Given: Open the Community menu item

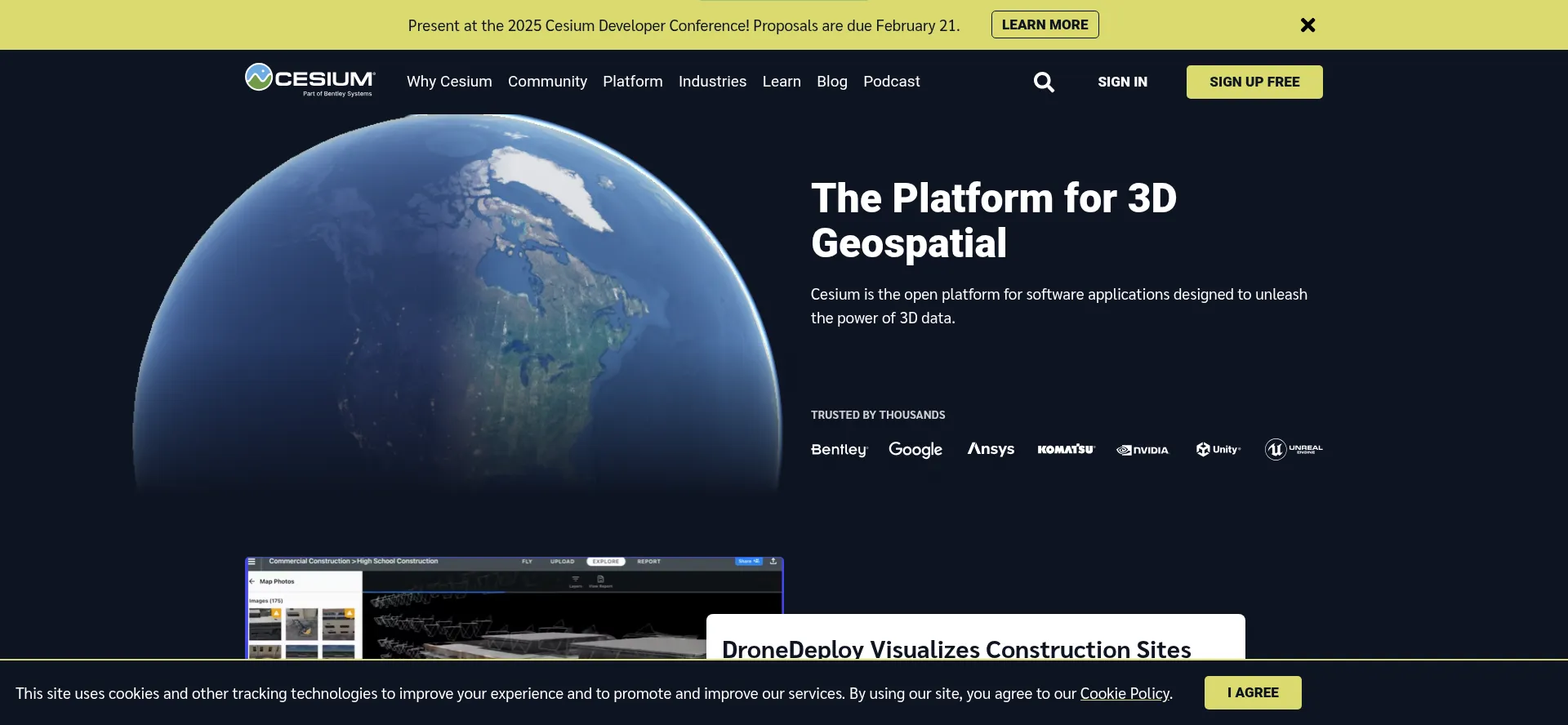Looking at the screenshot, I should click(547, 82).
